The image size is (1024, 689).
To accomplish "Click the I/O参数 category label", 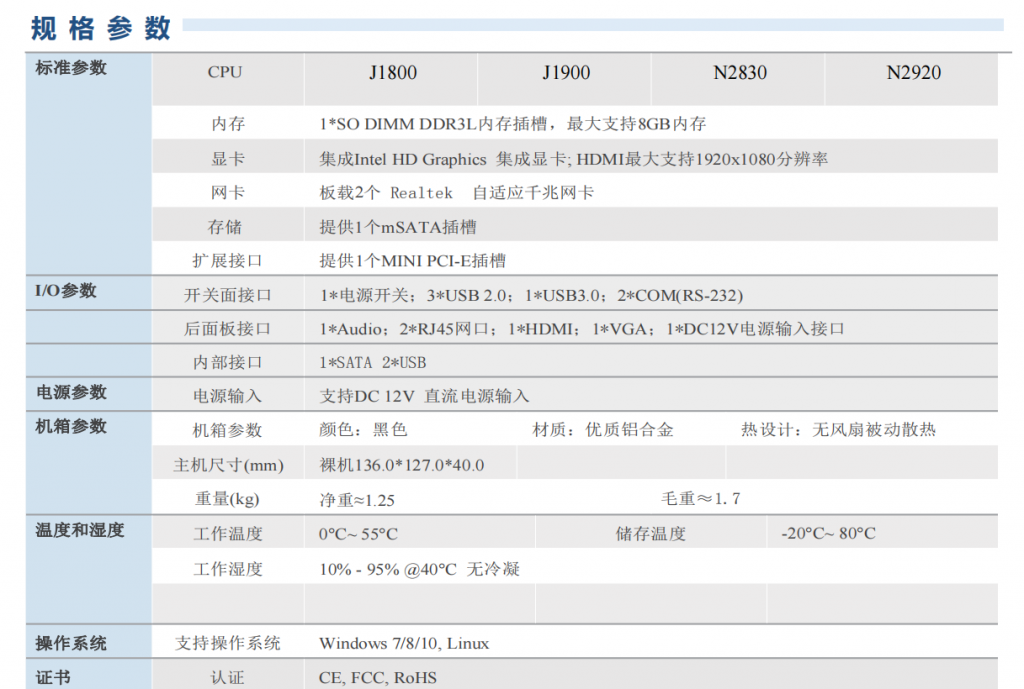I will coord(66,291).
